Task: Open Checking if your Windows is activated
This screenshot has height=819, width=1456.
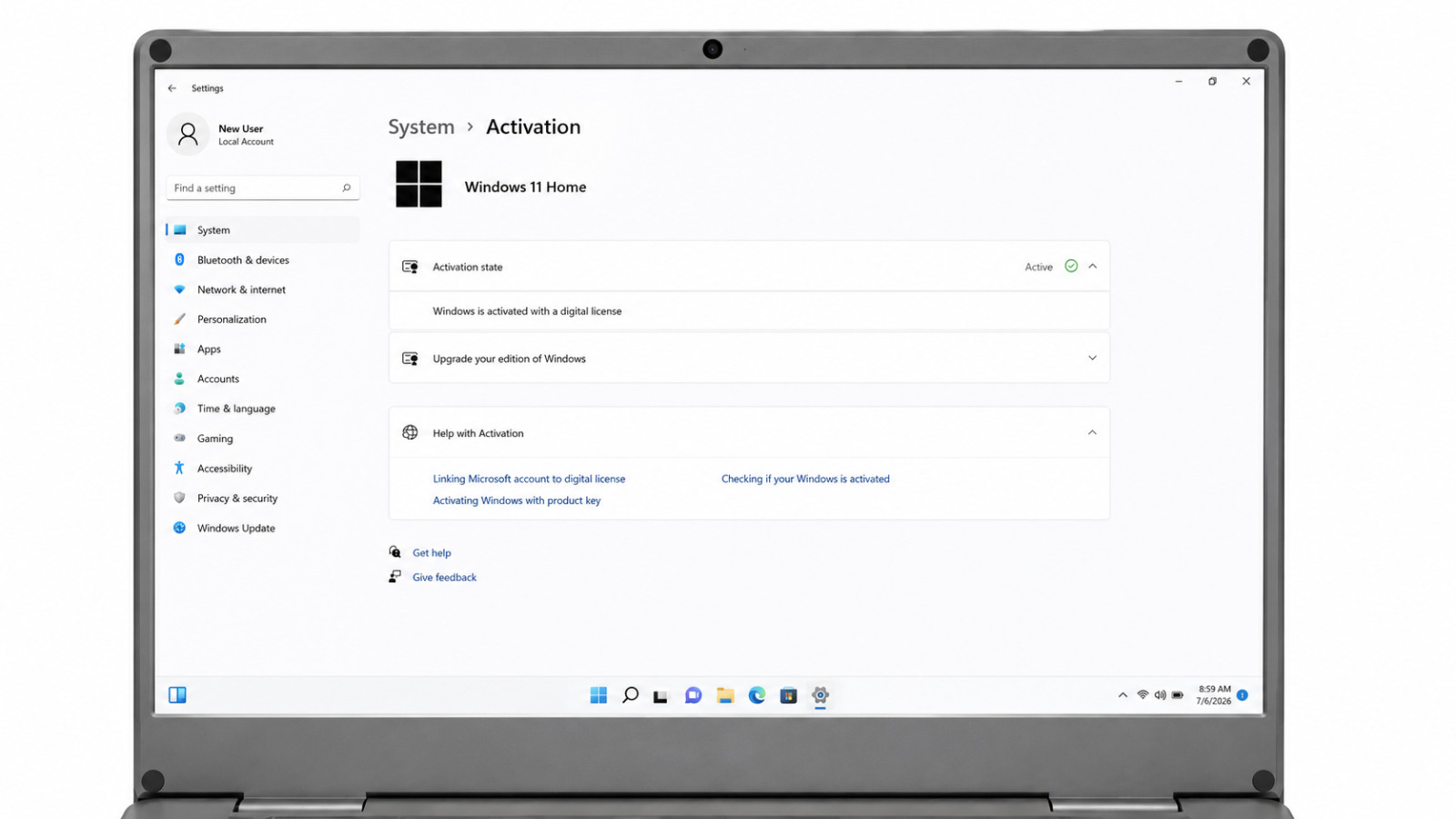Action: pyautogui.click(x=805, y=479)
